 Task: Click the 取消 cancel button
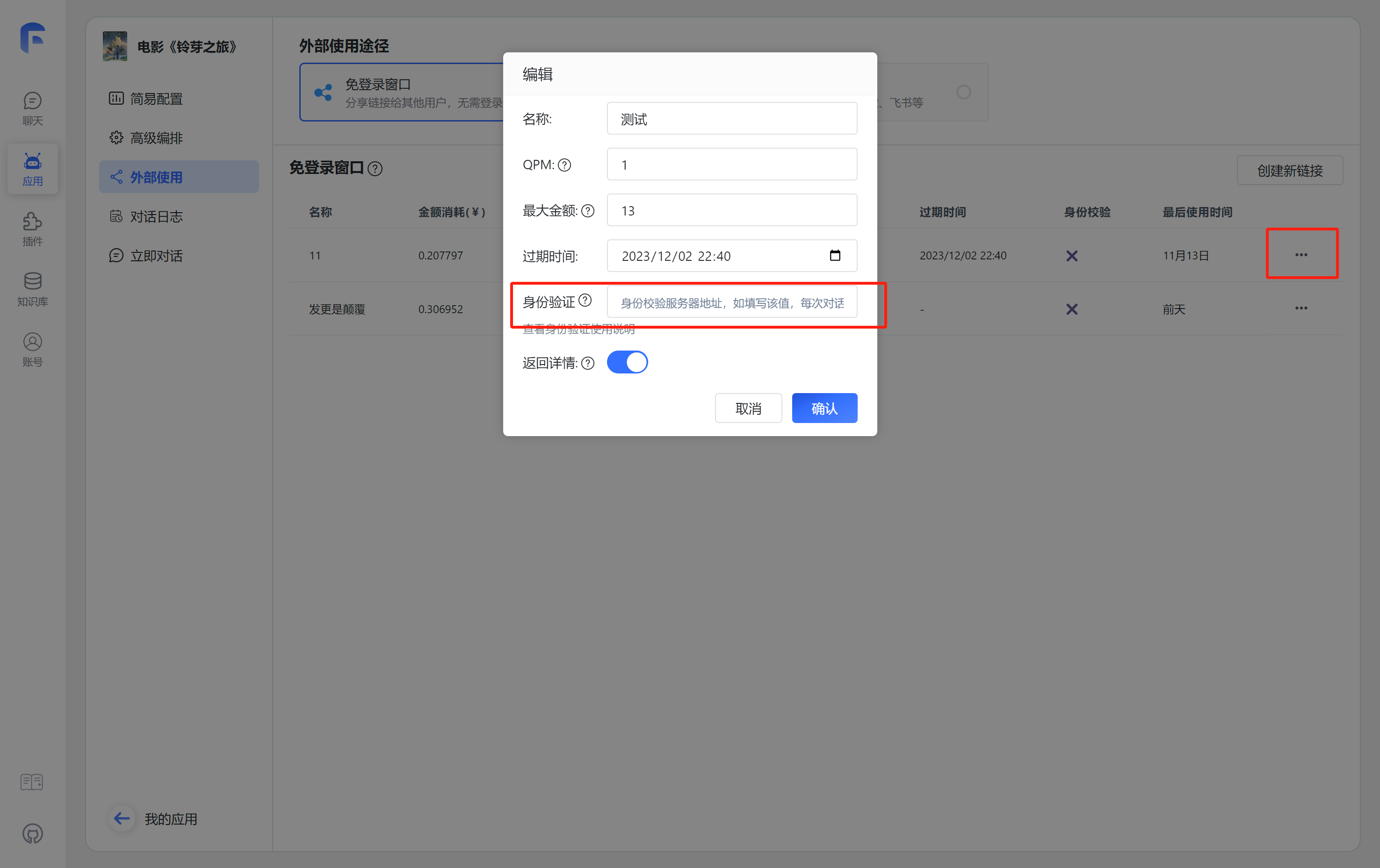(x=748, y=408)
